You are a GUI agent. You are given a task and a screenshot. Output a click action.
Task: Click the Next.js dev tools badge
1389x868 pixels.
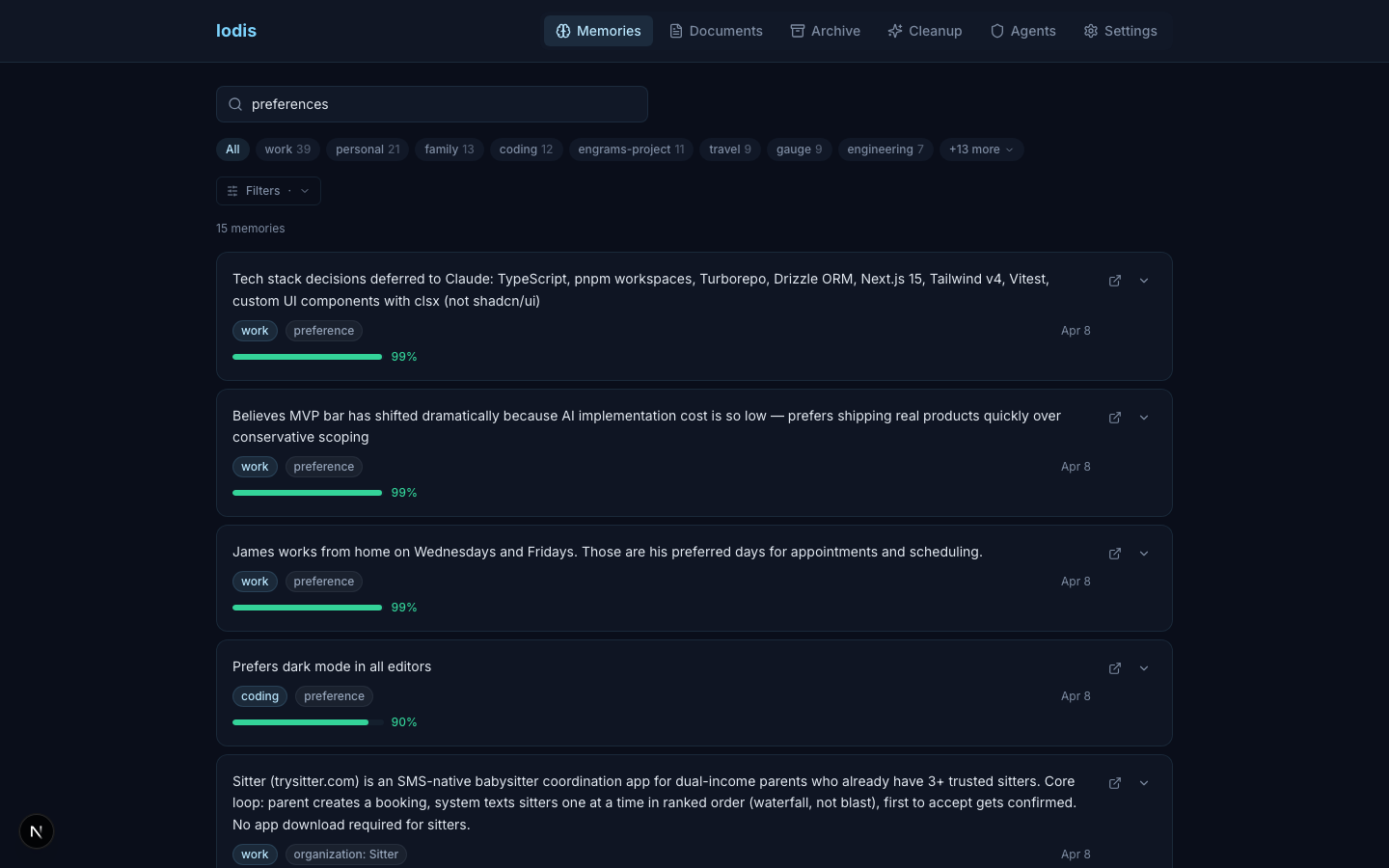[37, 831]
